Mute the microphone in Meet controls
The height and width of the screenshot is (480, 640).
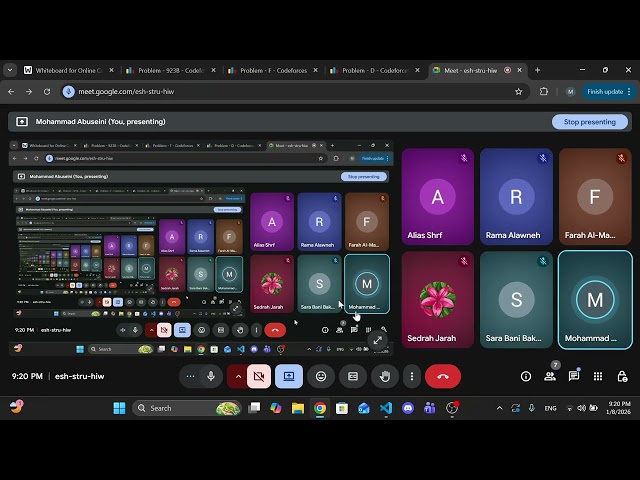[x=211, y=376]
